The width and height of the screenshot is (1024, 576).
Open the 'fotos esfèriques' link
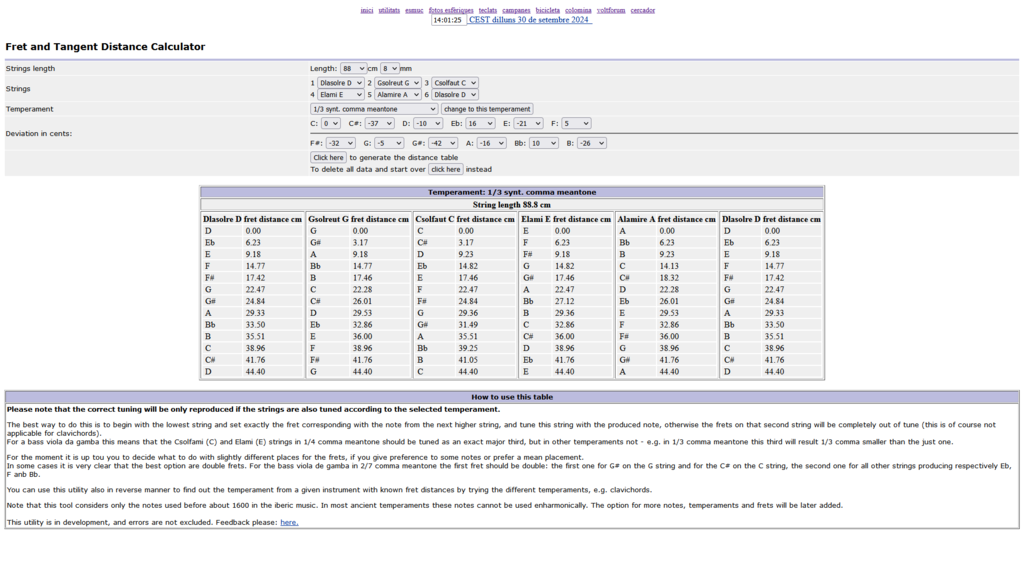click(451, 10)
